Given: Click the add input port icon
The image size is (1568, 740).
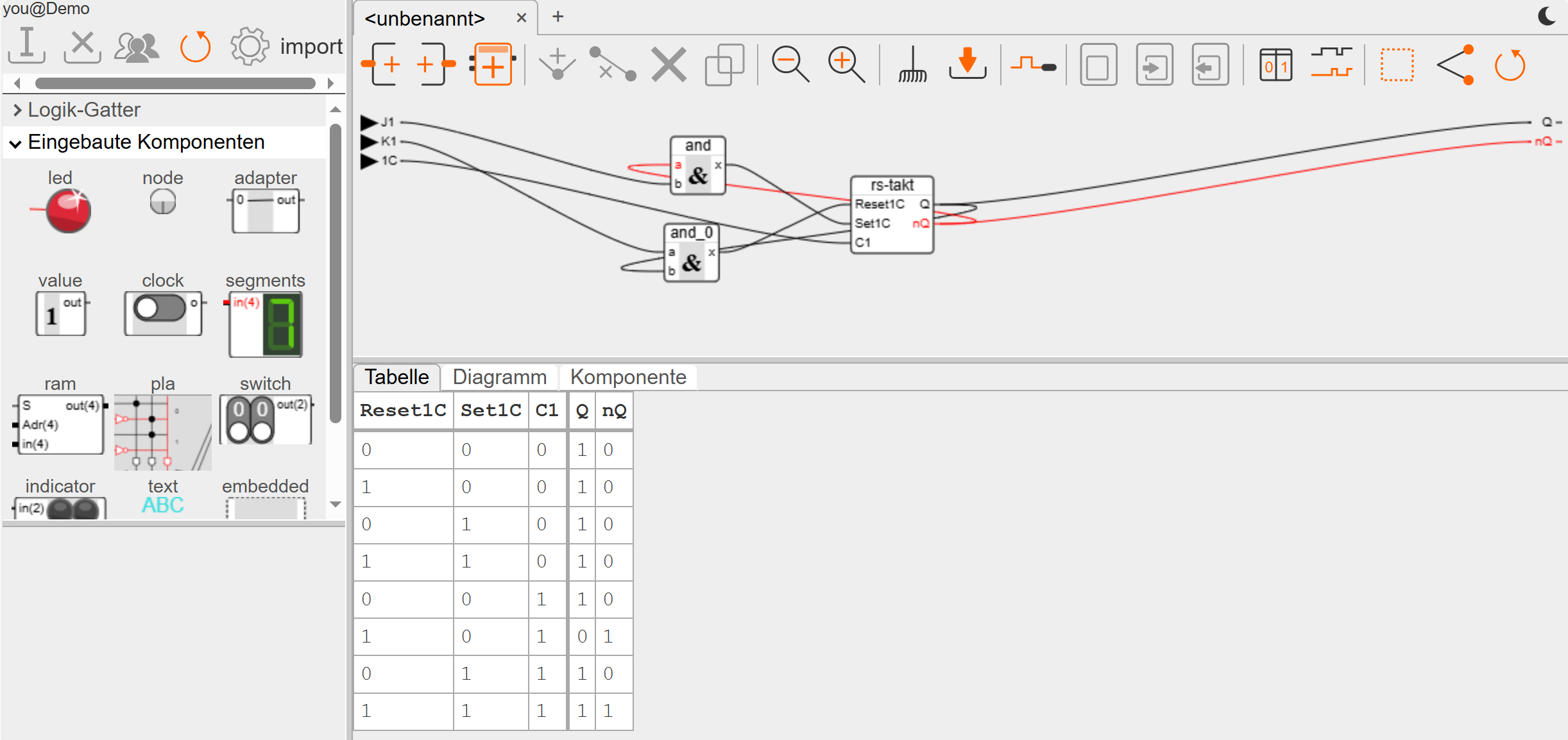Looking at the screenshot, I should tap(382, 64).
